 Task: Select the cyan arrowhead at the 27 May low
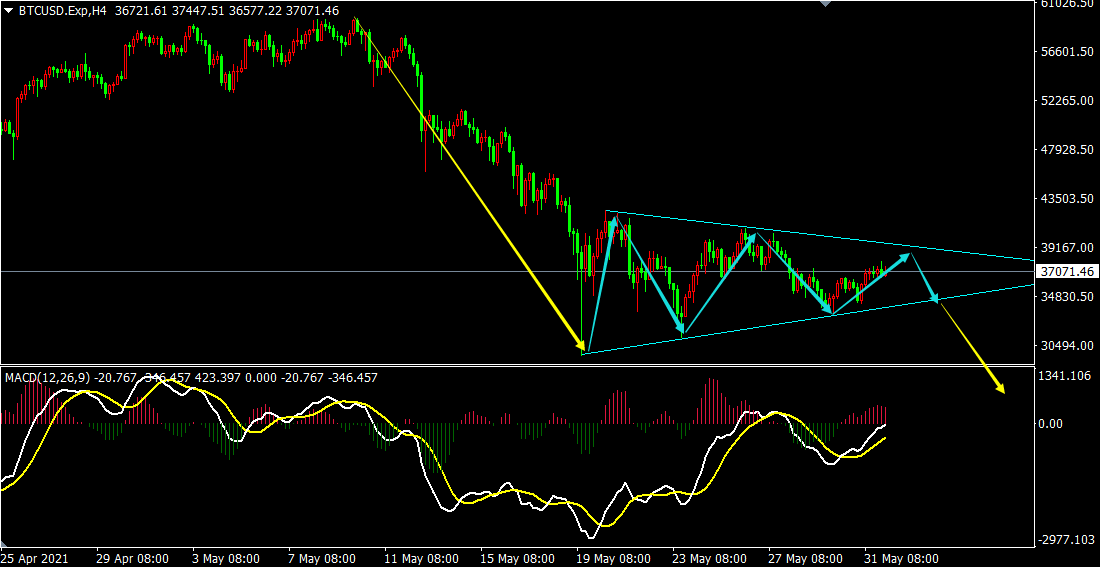(829, 311)
